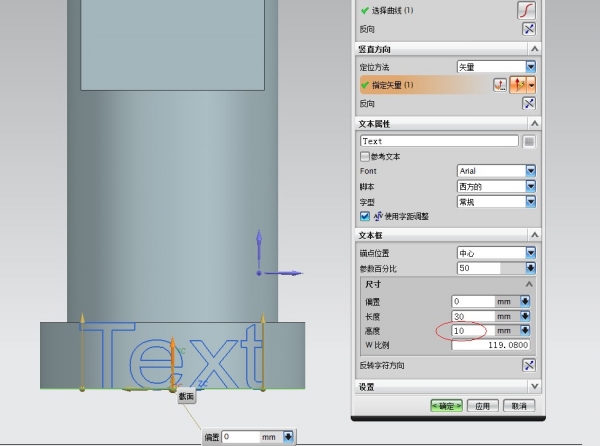Screen dimensions: 600x446
Task: Open the 脚本 dropdown showing 西方的
Action: [497, 186]
